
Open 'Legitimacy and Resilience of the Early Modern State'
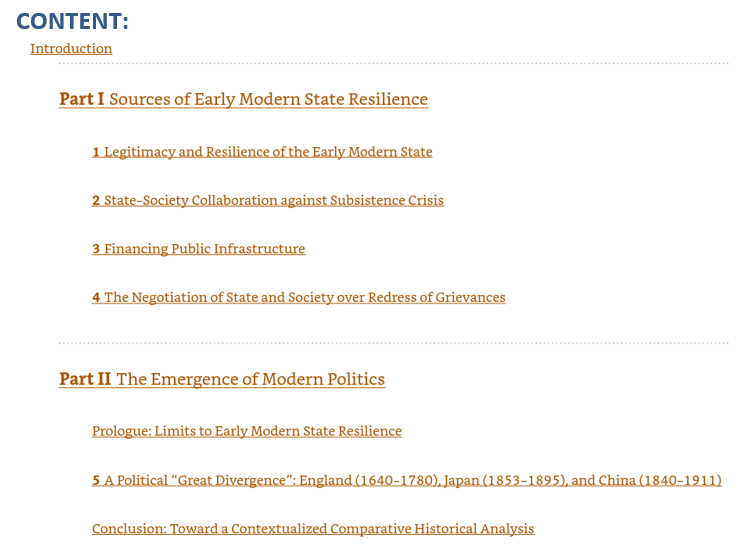pos(268,152)
